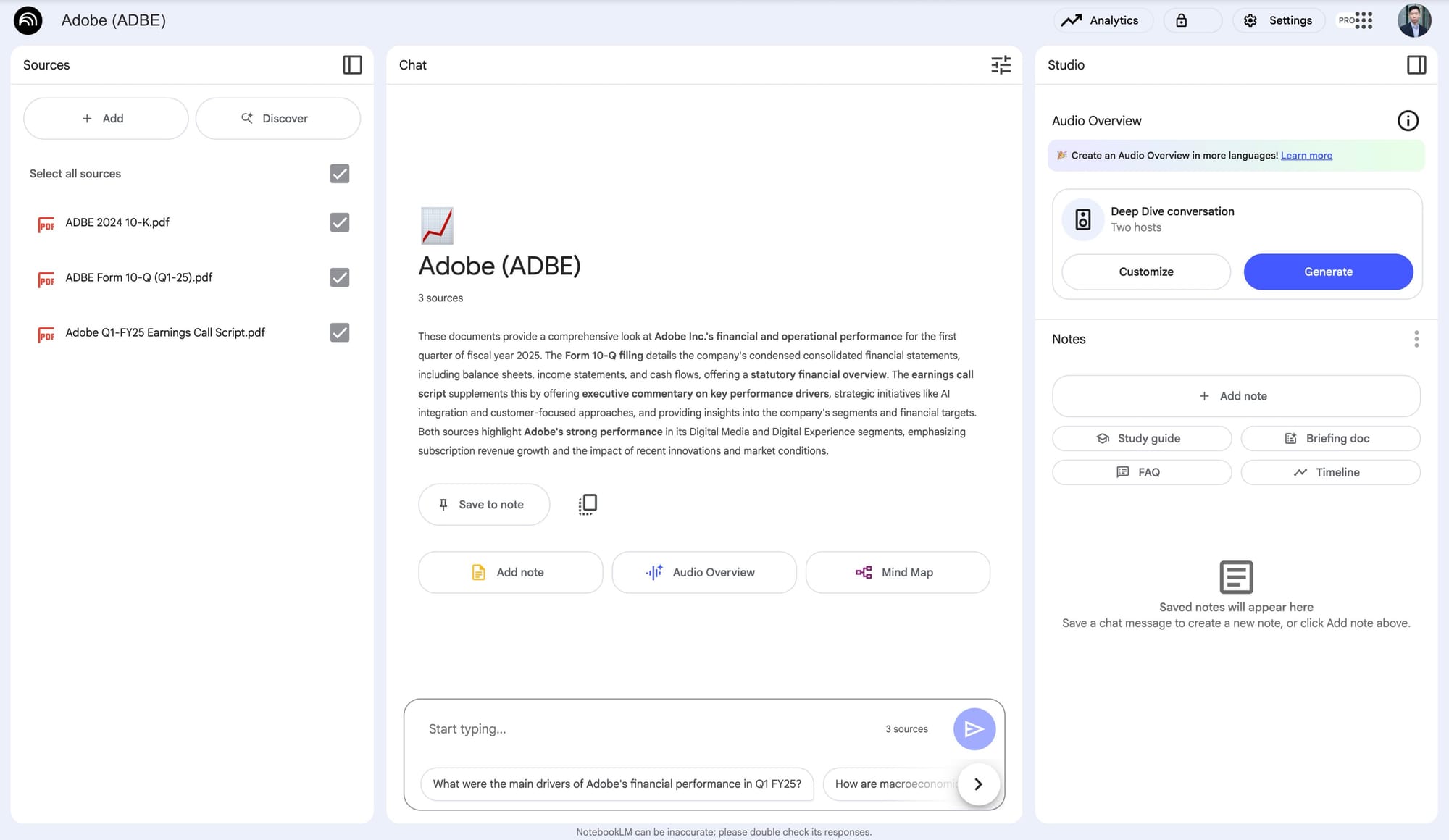Create a Study guide
The width and height of the screenshot is (1449, 840).
1142,439
